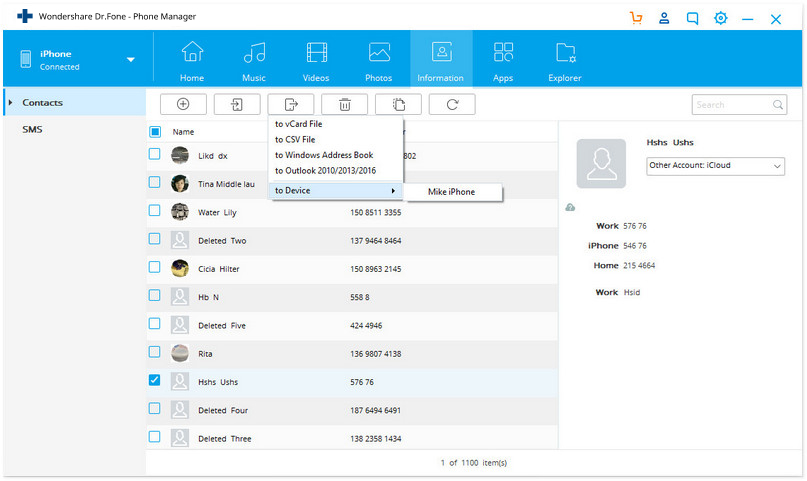Click Water Lily's profile photo
Viewport: 807px width, 481px height.
pos(180,211)
